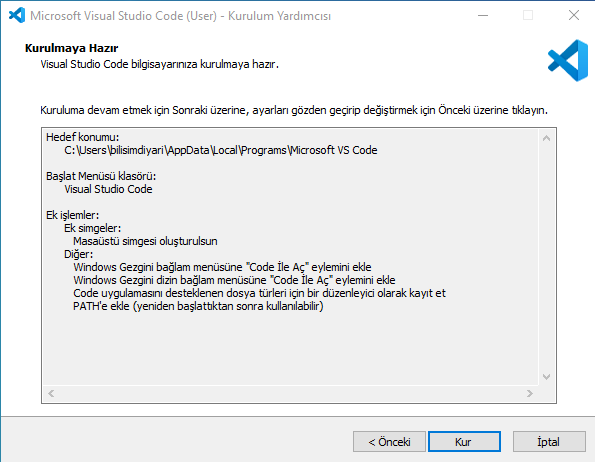Click the Microsoft VS Code install path text
The height and width of the screenshot is (462, 595).
(221, 150)
